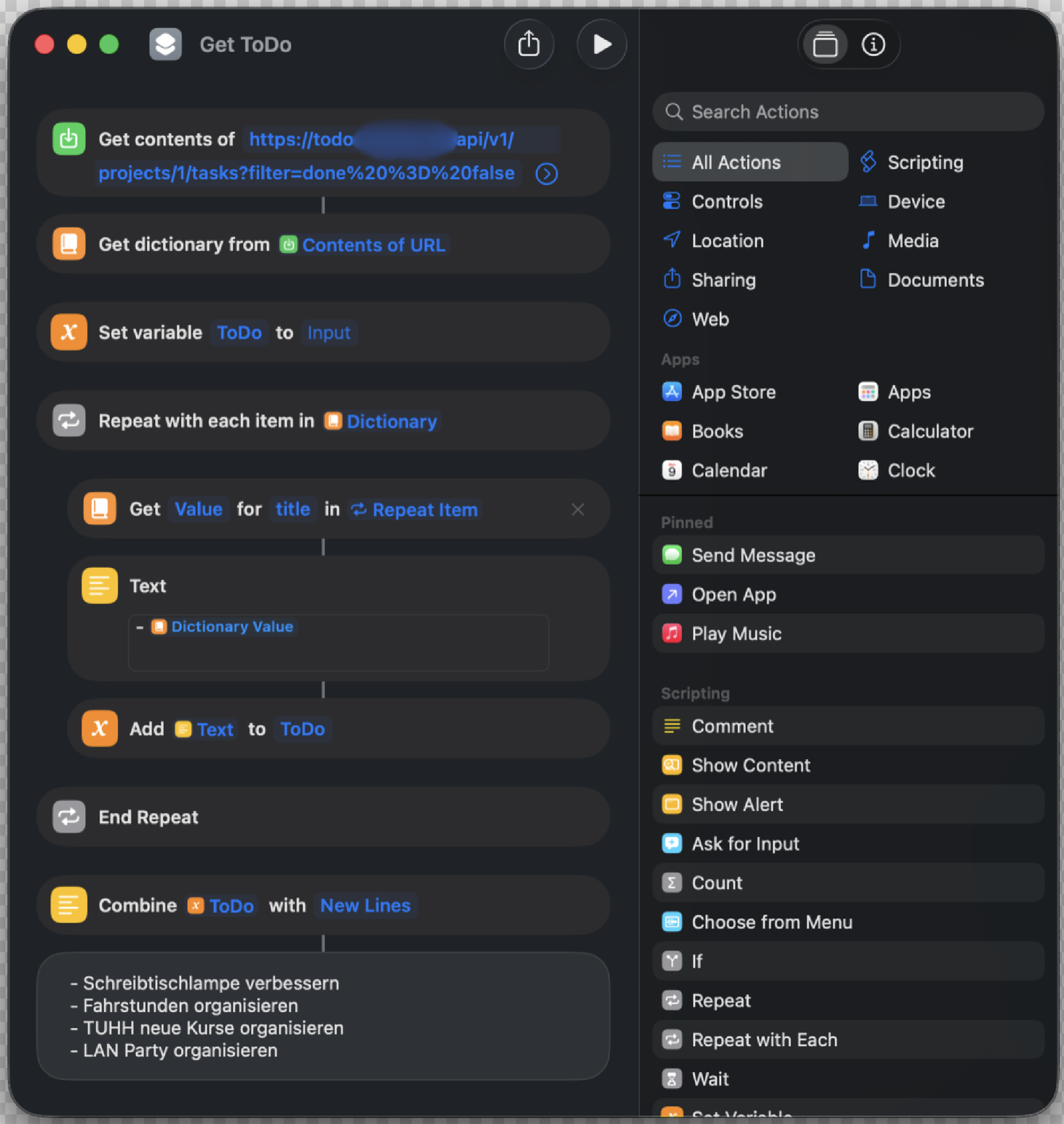Select the Web category globe icon
Screen dimensions: 1064x1124
click(x=671, y=319)
